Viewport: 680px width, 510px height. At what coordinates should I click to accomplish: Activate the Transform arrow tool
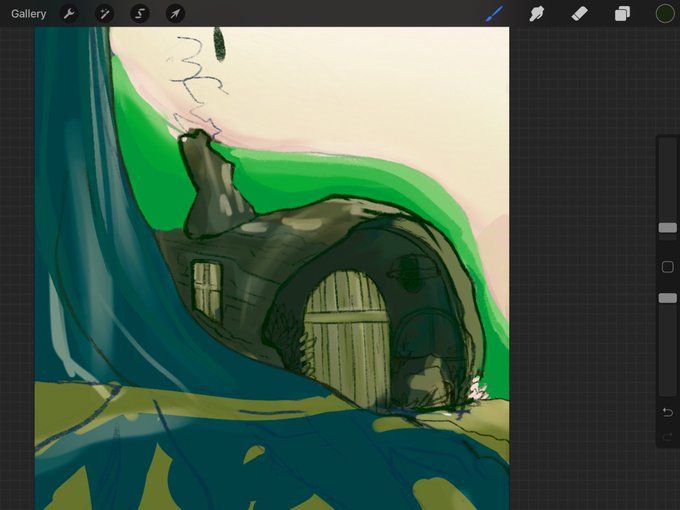point(175,14)
